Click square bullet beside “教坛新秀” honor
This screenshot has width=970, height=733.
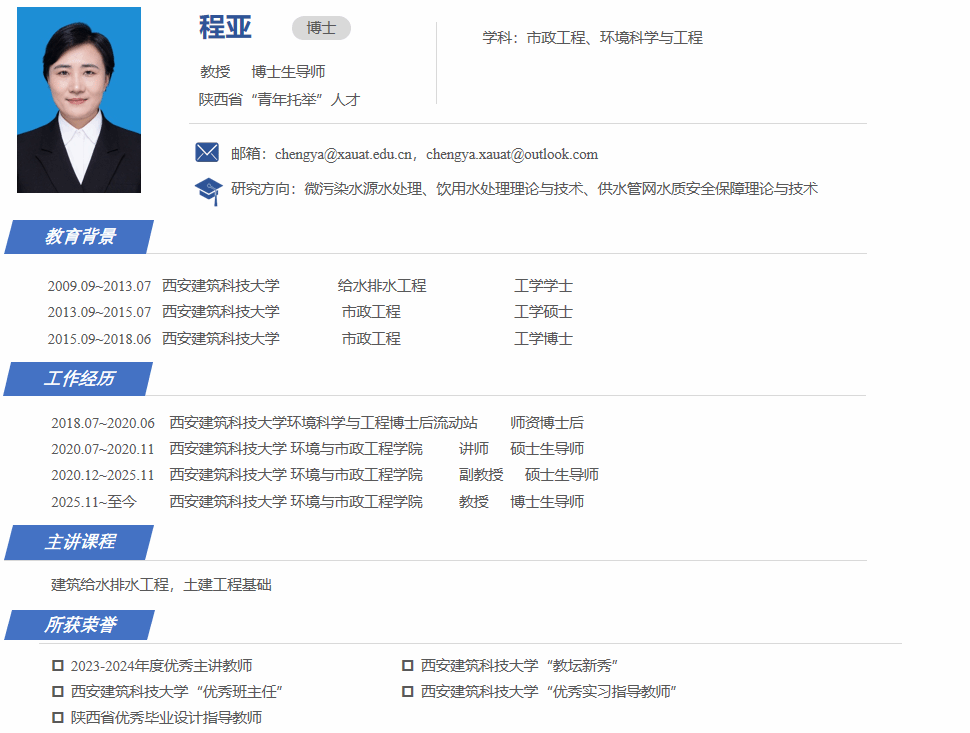tap(408, 666)
